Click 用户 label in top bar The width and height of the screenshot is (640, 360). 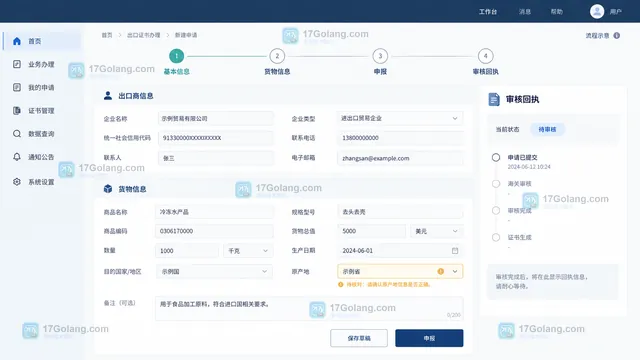coord(616,12)
